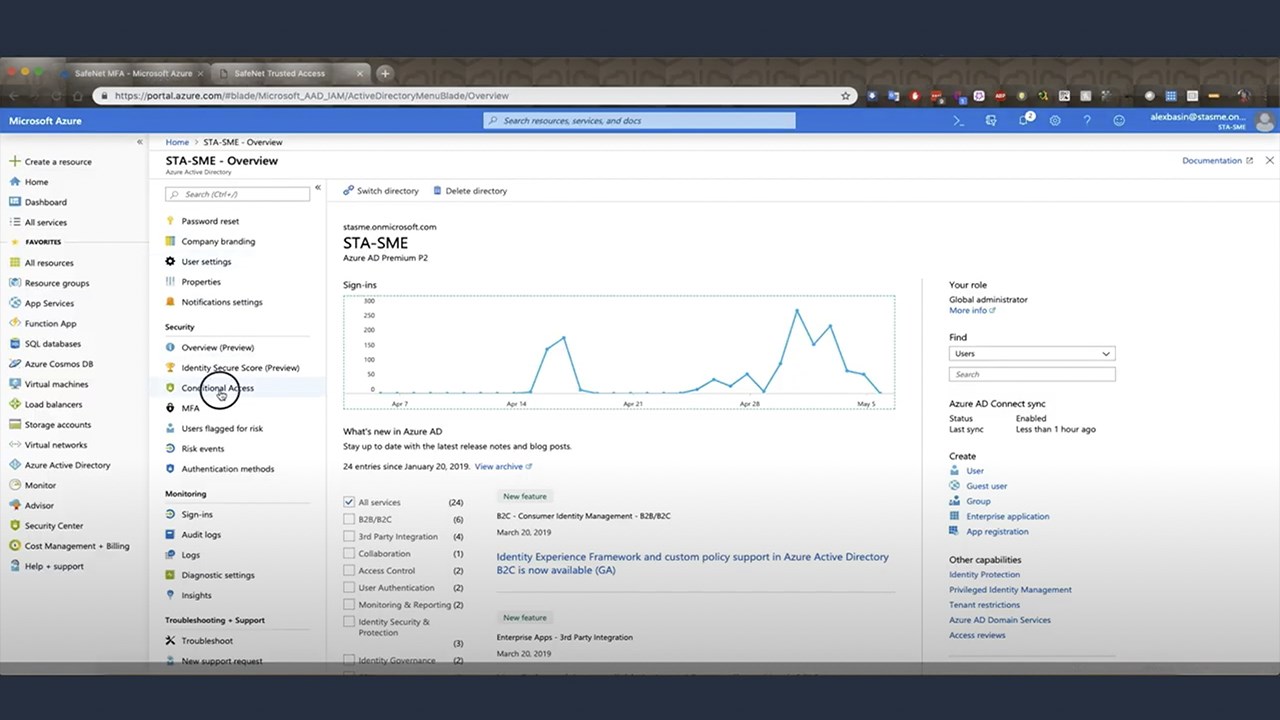This screenshot has height=720, width=1280.
Task: Open the Help question mark icon
Action: [x=1087, y=120]
